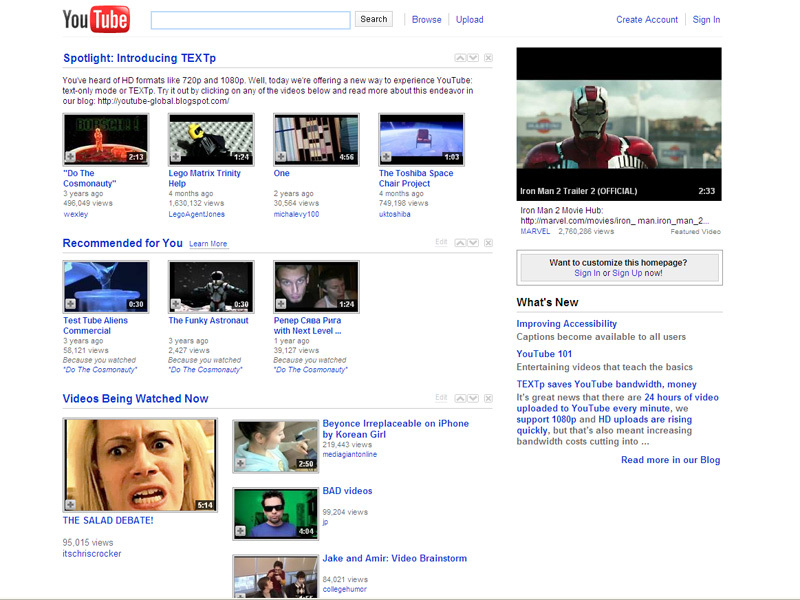Open The Funky Astronaut video title
The height and width of the screenshot is (600, 800).
click(208, 320)
